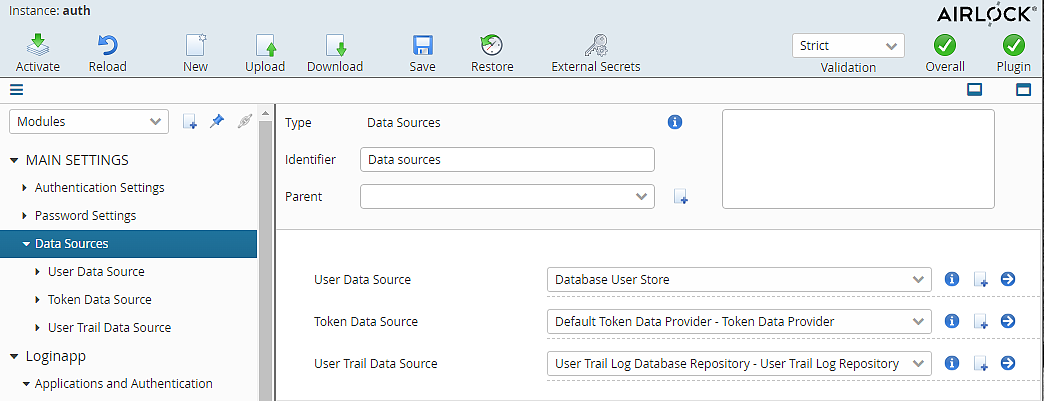Go to the User Data Source plugin

pyautogui.click(x=1008, y=279)
